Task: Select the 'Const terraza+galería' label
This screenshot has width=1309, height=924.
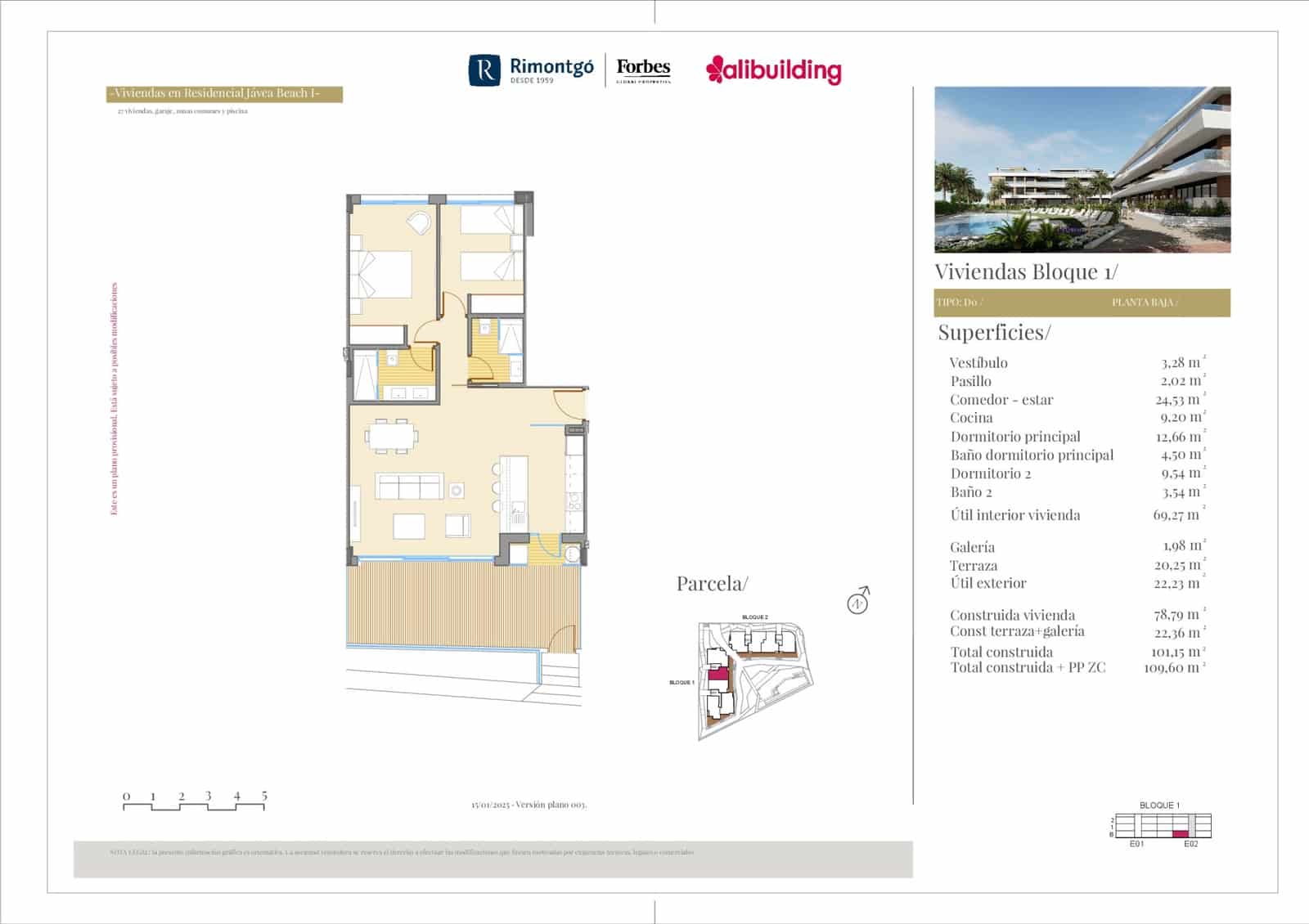Action: tap(1017, 631)
